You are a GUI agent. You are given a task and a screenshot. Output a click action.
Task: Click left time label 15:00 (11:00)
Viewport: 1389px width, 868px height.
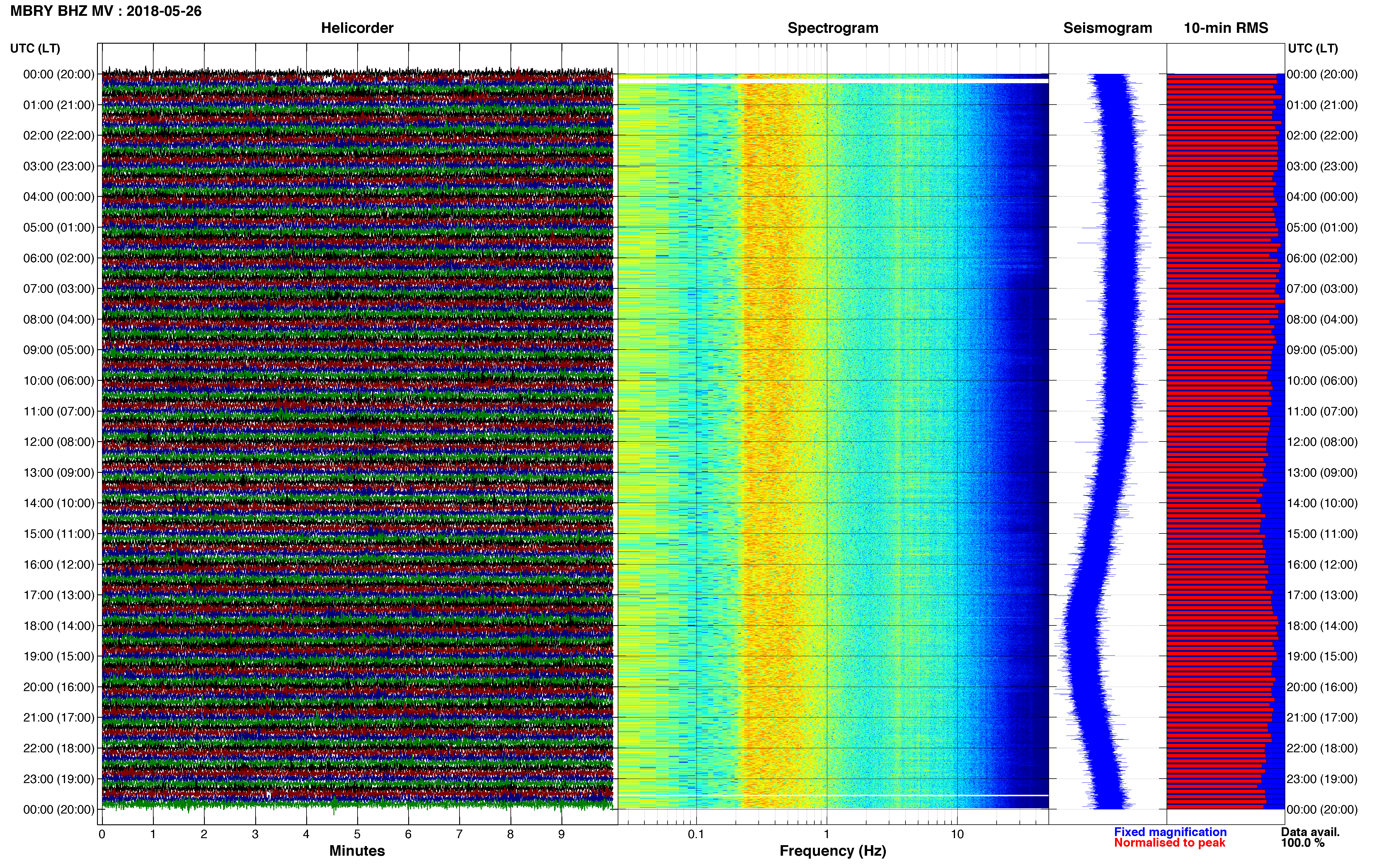(x=59, y=534)
